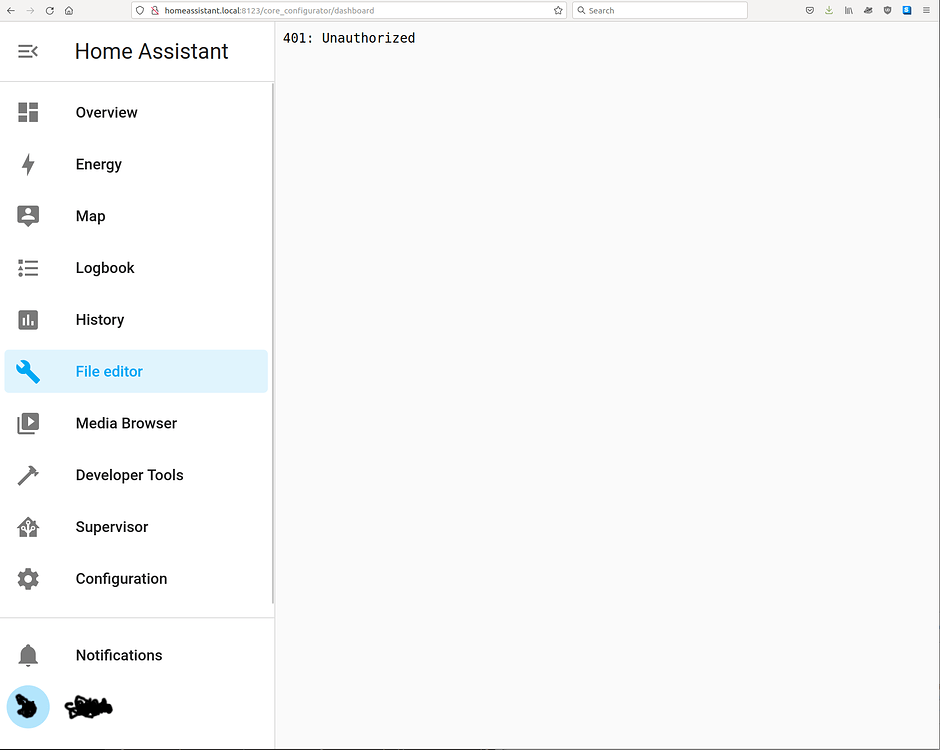Click the Notifications bell icon
Image resolution: width=940 pixels, height=750 pixels.
[27, 655]
